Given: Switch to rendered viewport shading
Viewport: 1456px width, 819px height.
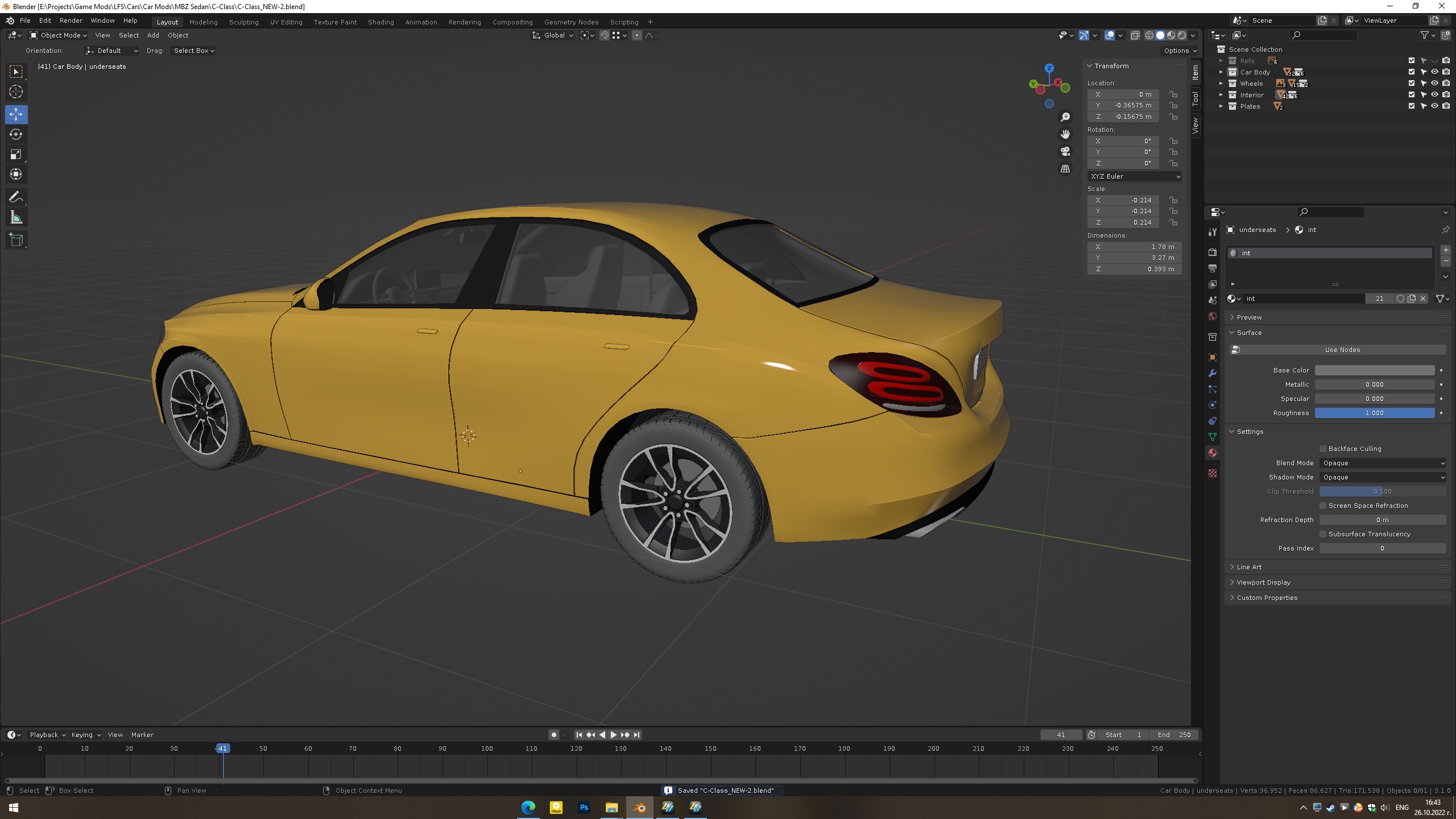Looking at the screenshot, I should (1182, 35).
